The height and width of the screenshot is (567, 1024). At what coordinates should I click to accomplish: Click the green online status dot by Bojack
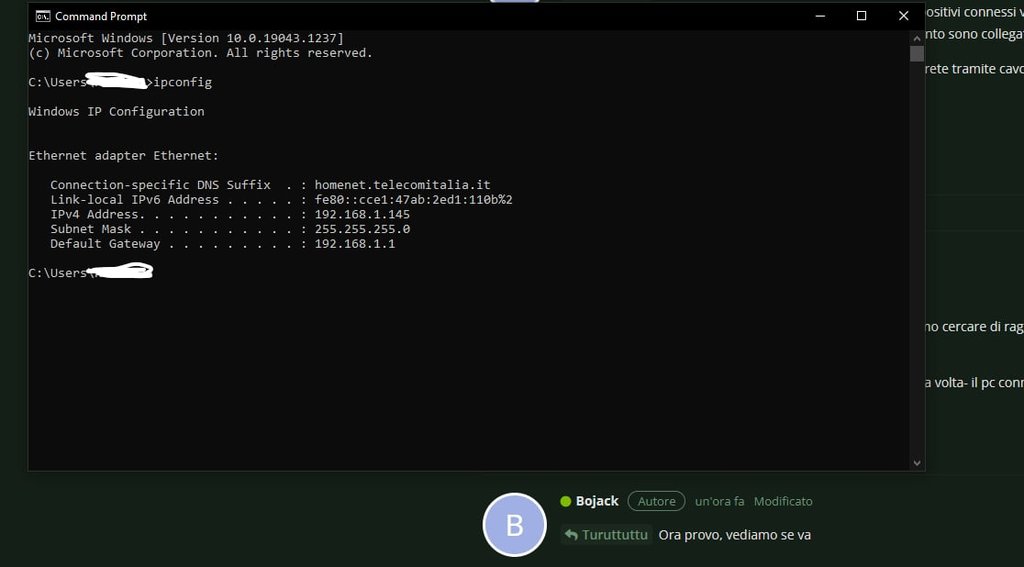(566, 501)
